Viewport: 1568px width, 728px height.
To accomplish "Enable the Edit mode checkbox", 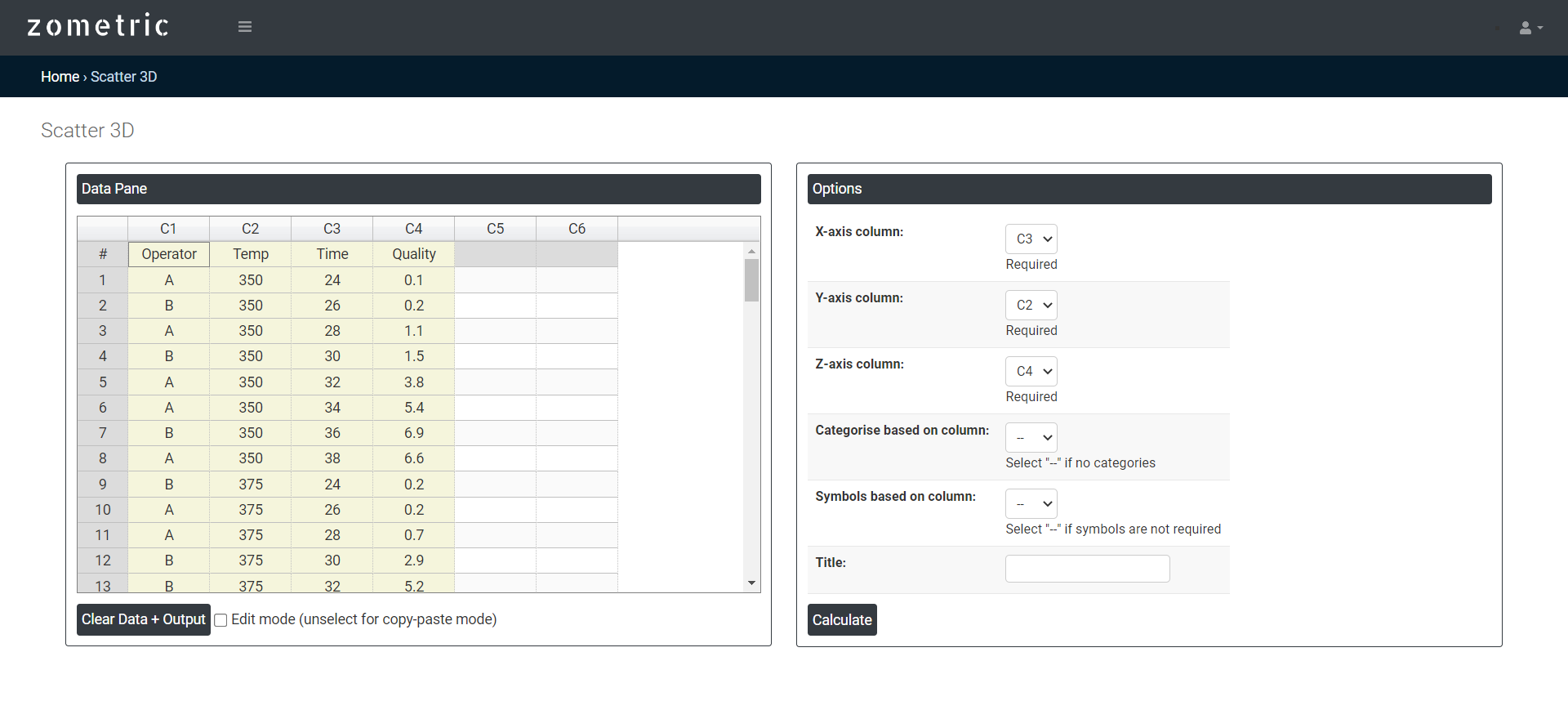I will pyautogui.click(x=220, y=620).
